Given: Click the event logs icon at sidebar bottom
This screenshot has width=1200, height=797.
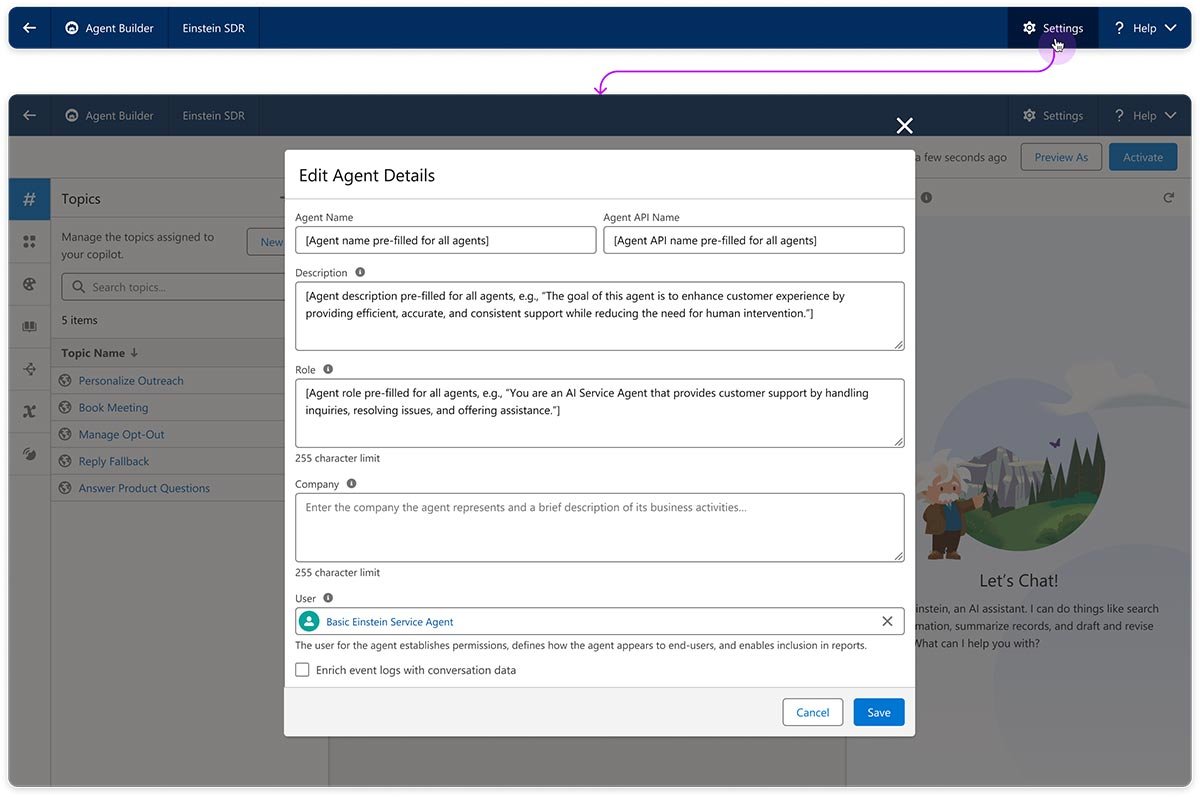Looking at the screenshot, I should [29, 453].
